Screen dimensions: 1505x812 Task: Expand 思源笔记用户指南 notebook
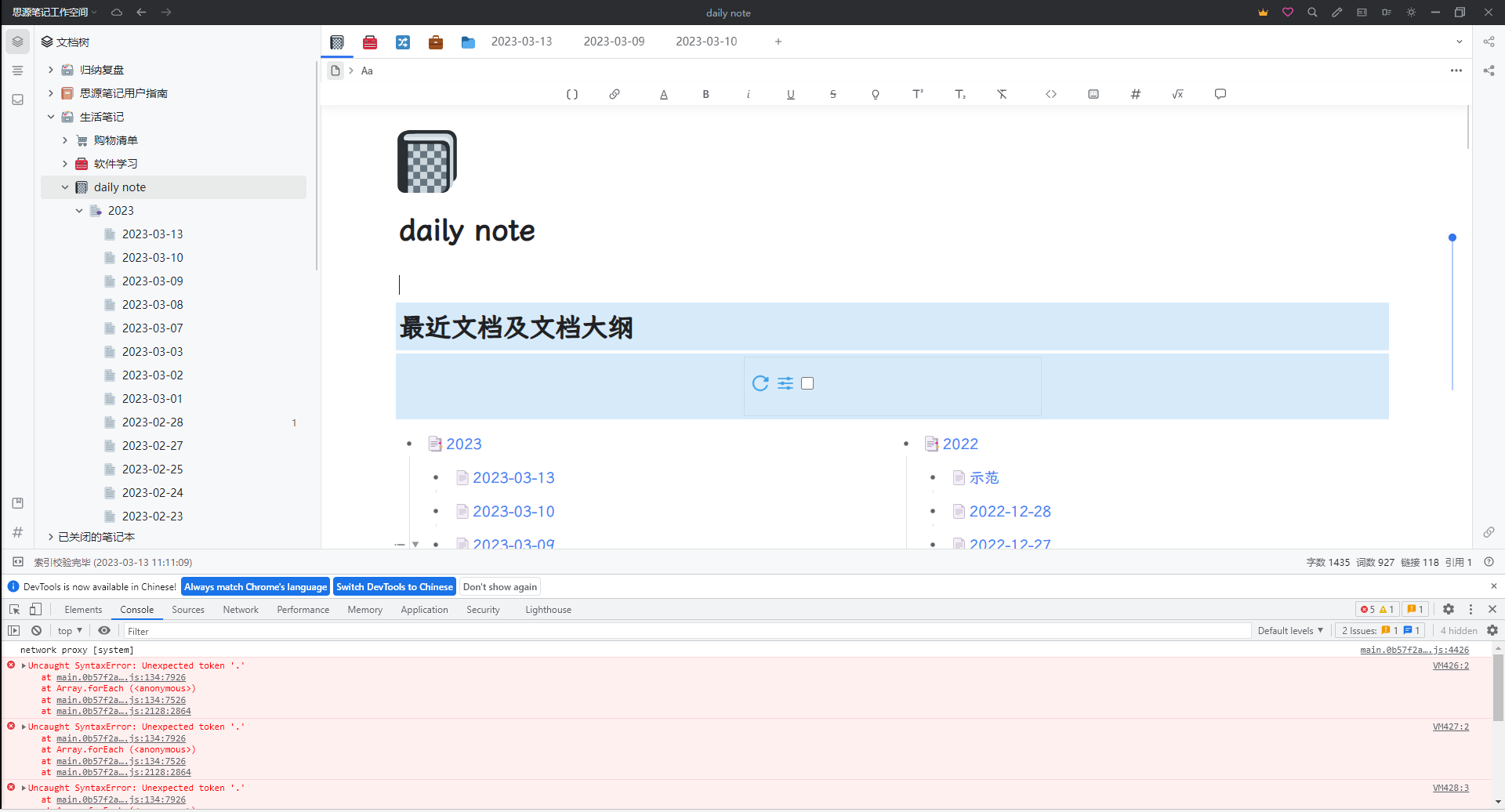(x=51, y=93)
